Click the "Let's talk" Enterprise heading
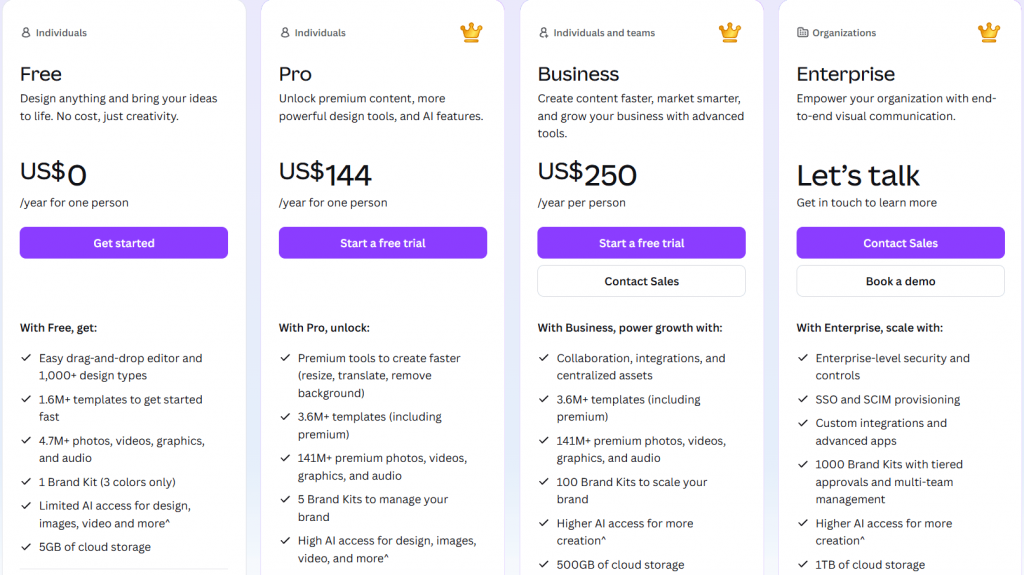Image resolution: width=1024 pixels, height=575 pixels. click(x=858, y=176)
